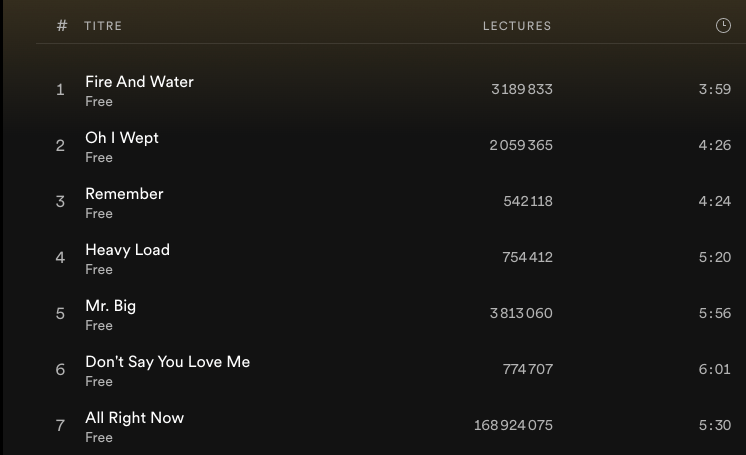This screenshot has height=455, width=746.
Task: Select the track Mr. Big
Action: pyautogui.click(x=110, y=306)
